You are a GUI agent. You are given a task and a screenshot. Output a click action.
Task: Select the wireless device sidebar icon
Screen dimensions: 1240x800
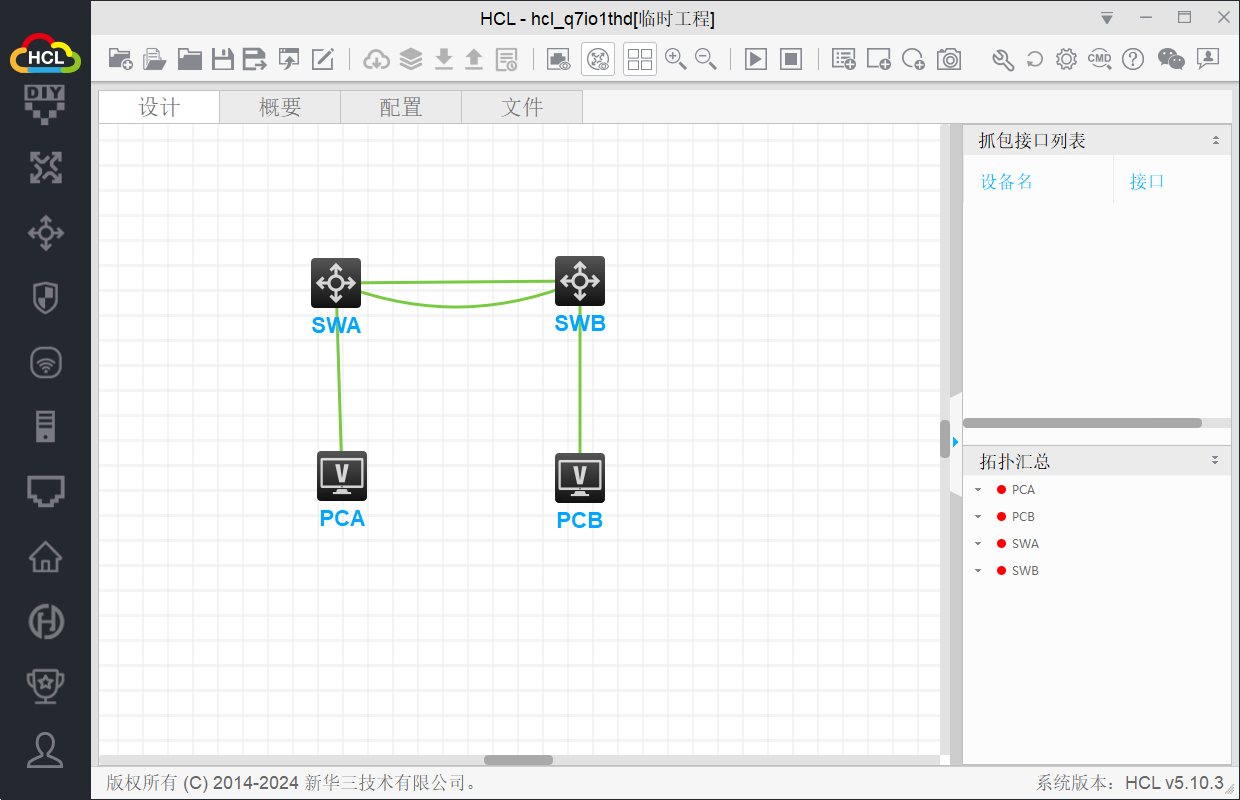point(45,362)
